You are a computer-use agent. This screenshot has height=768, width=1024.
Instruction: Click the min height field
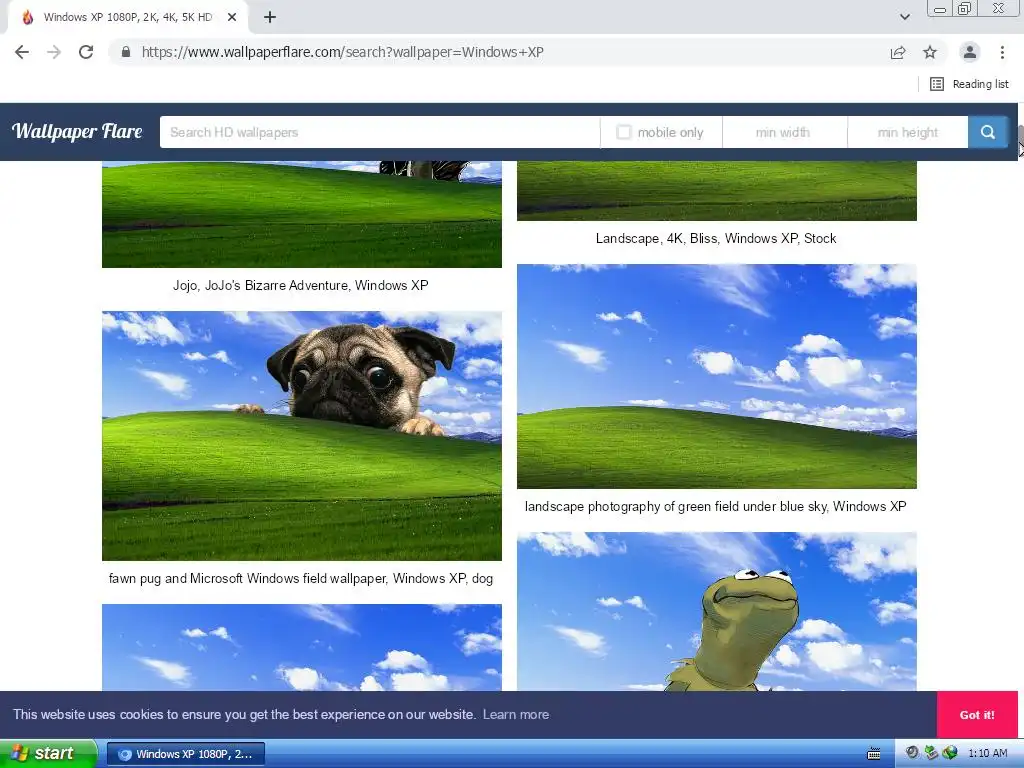point(907,133)
